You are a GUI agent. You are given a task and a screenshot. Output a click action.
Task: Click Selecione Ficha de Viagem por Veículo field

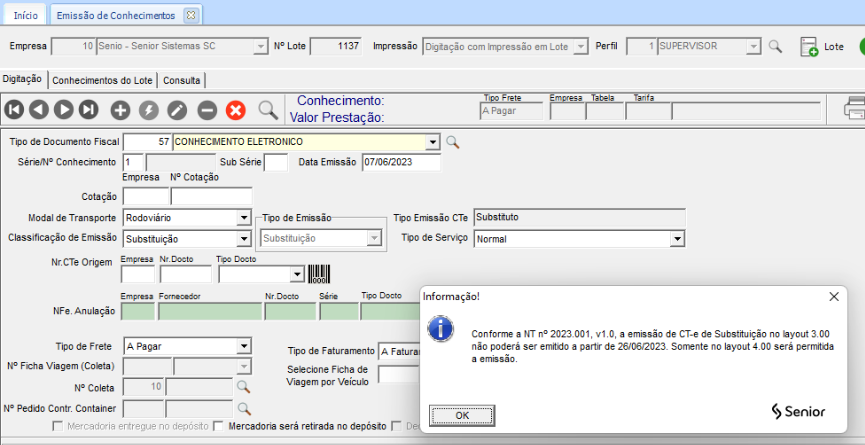tap(399, 375)
